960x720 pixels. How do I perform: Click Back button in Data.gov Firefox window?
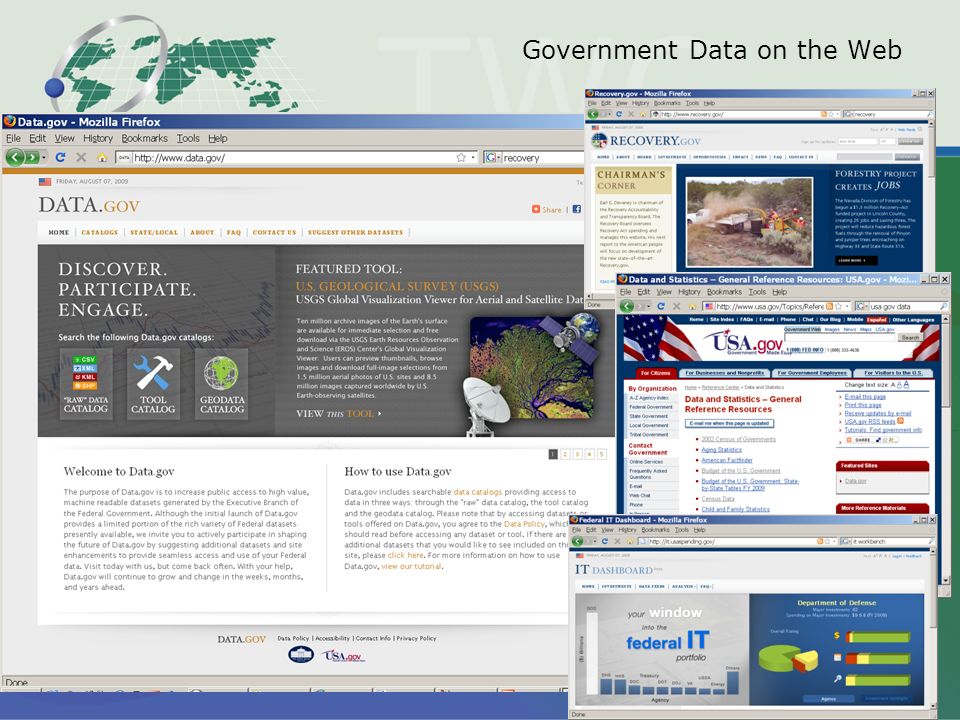click(x=15, y=157)
